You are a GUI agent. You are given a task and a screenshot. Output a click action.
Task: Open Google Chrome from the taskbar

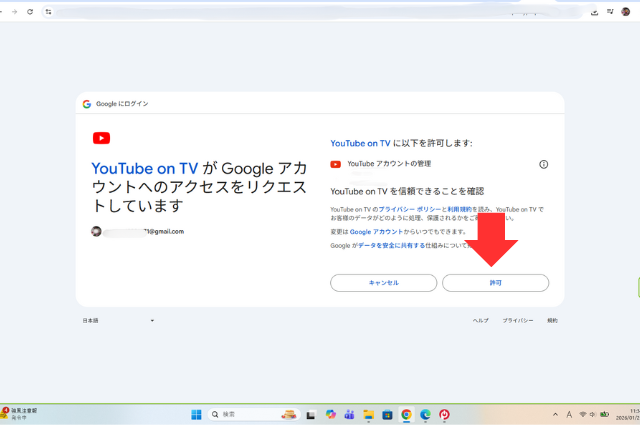coord(406,414)
